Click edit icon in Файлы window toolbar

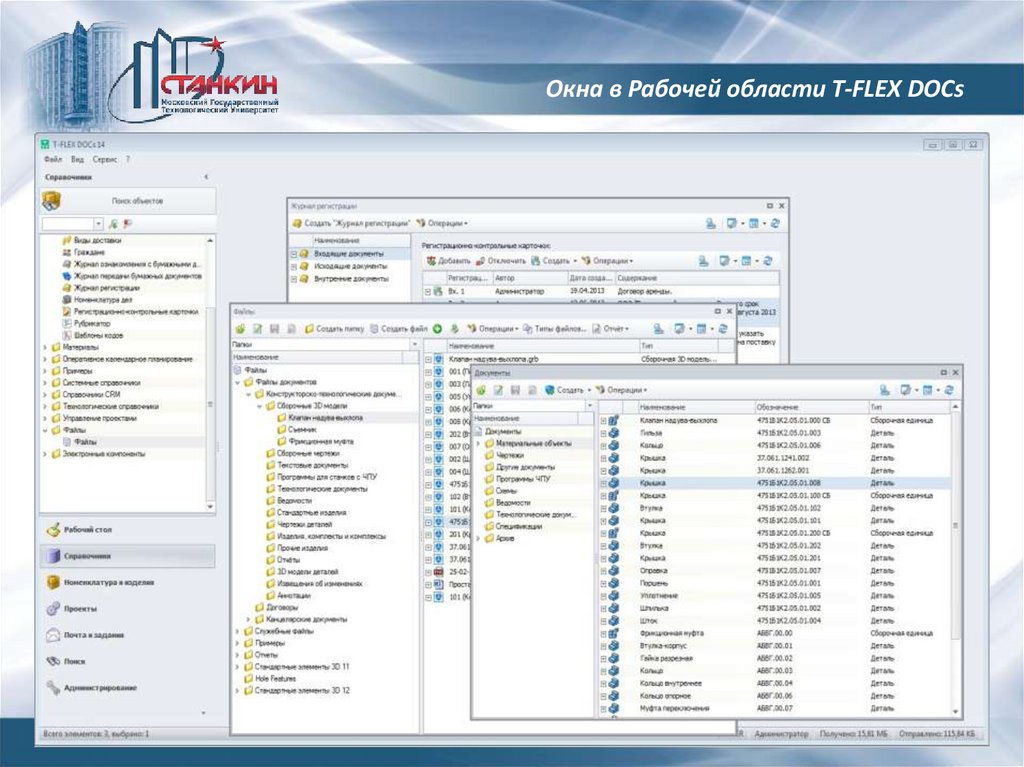(258, 329)
